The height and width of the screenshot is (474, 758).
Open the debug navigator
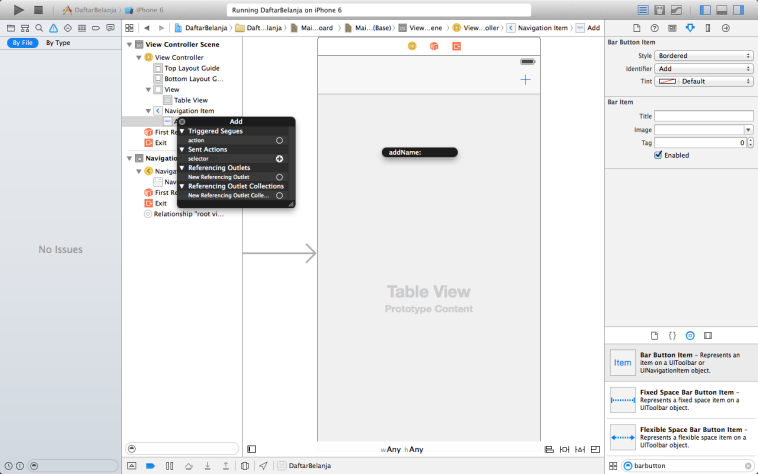[82, 28]
